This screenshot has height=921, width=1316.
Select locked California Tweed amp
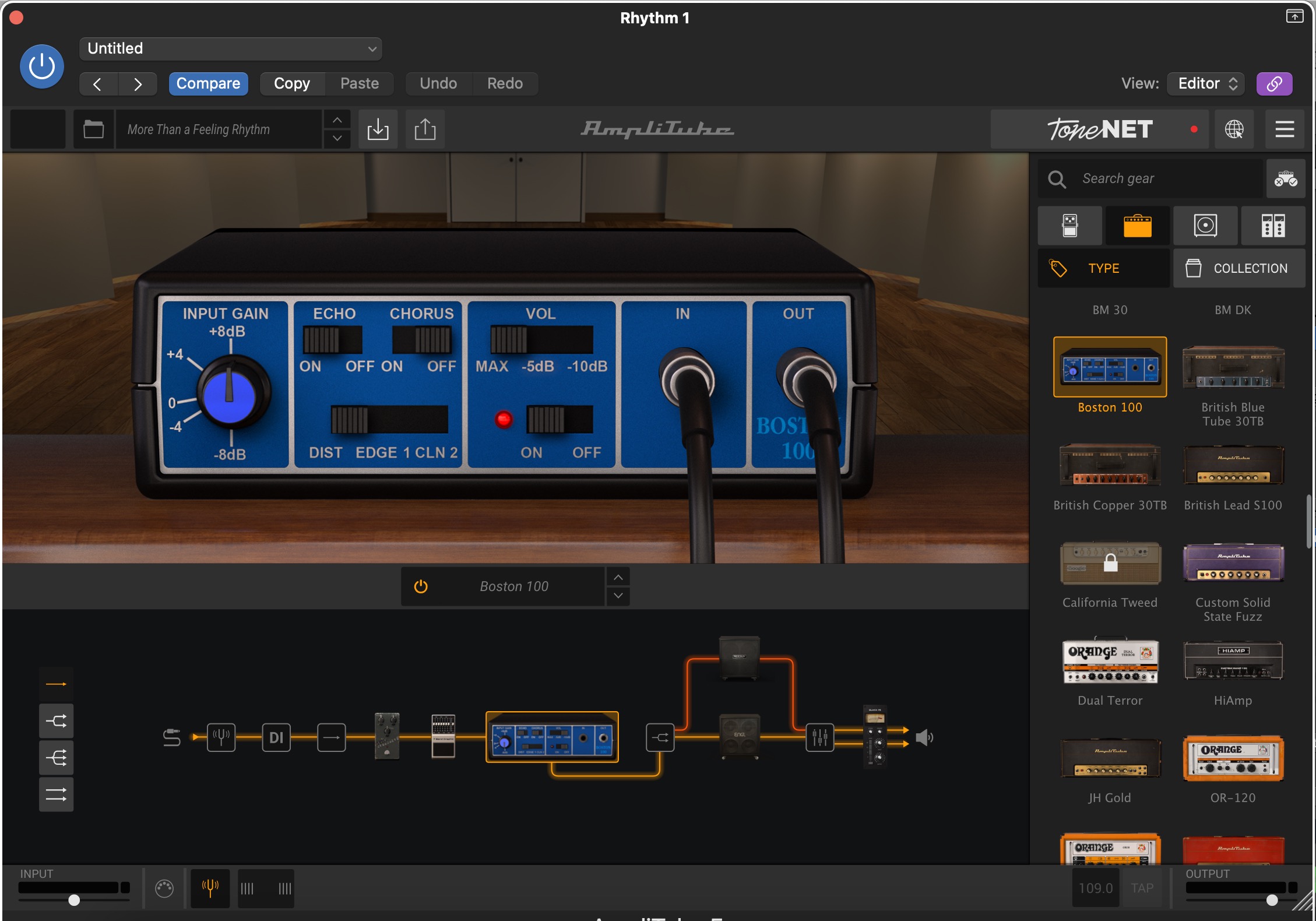point(1110,563)
